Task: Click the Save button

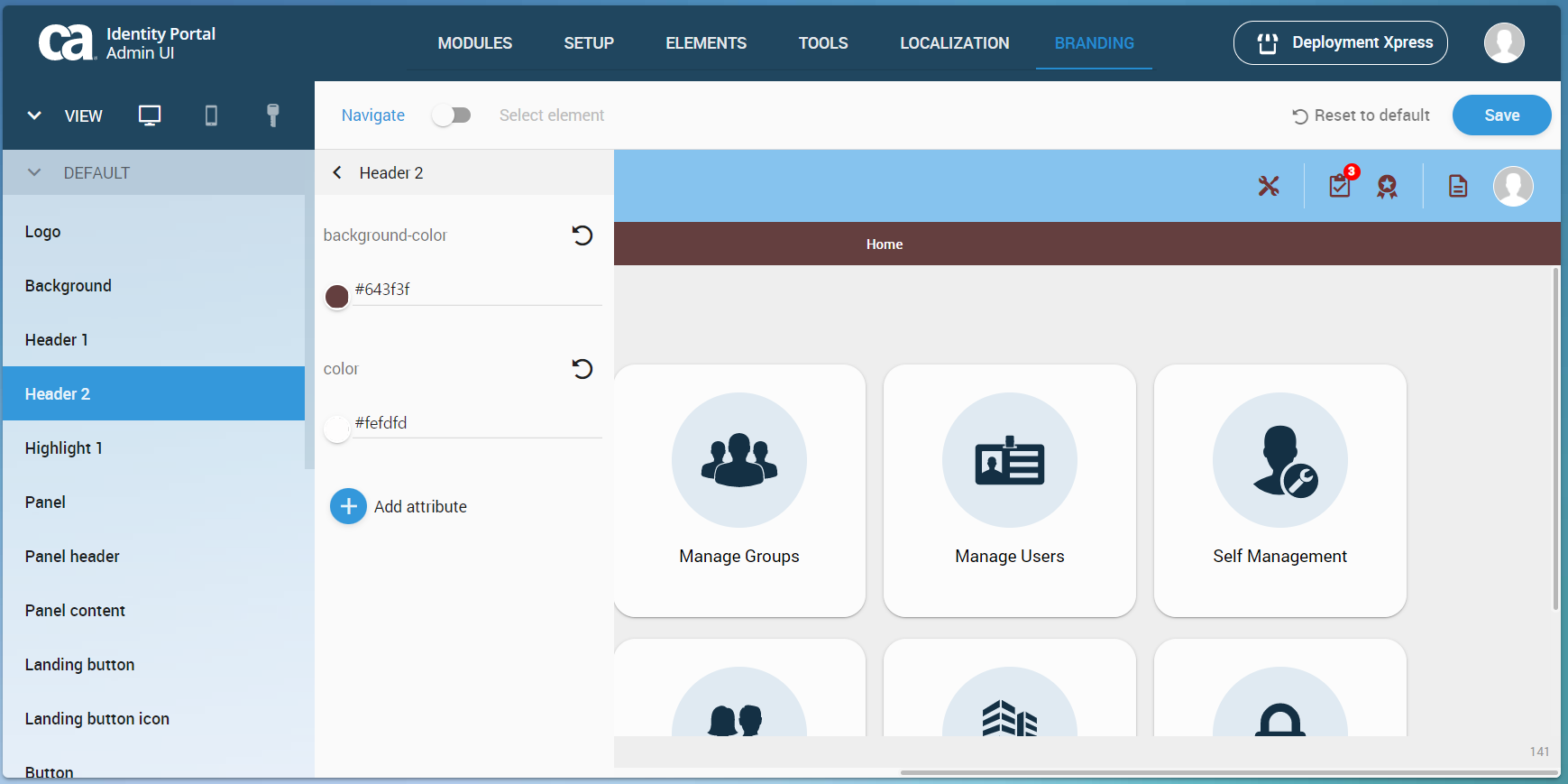Action: coord(1502,115)
